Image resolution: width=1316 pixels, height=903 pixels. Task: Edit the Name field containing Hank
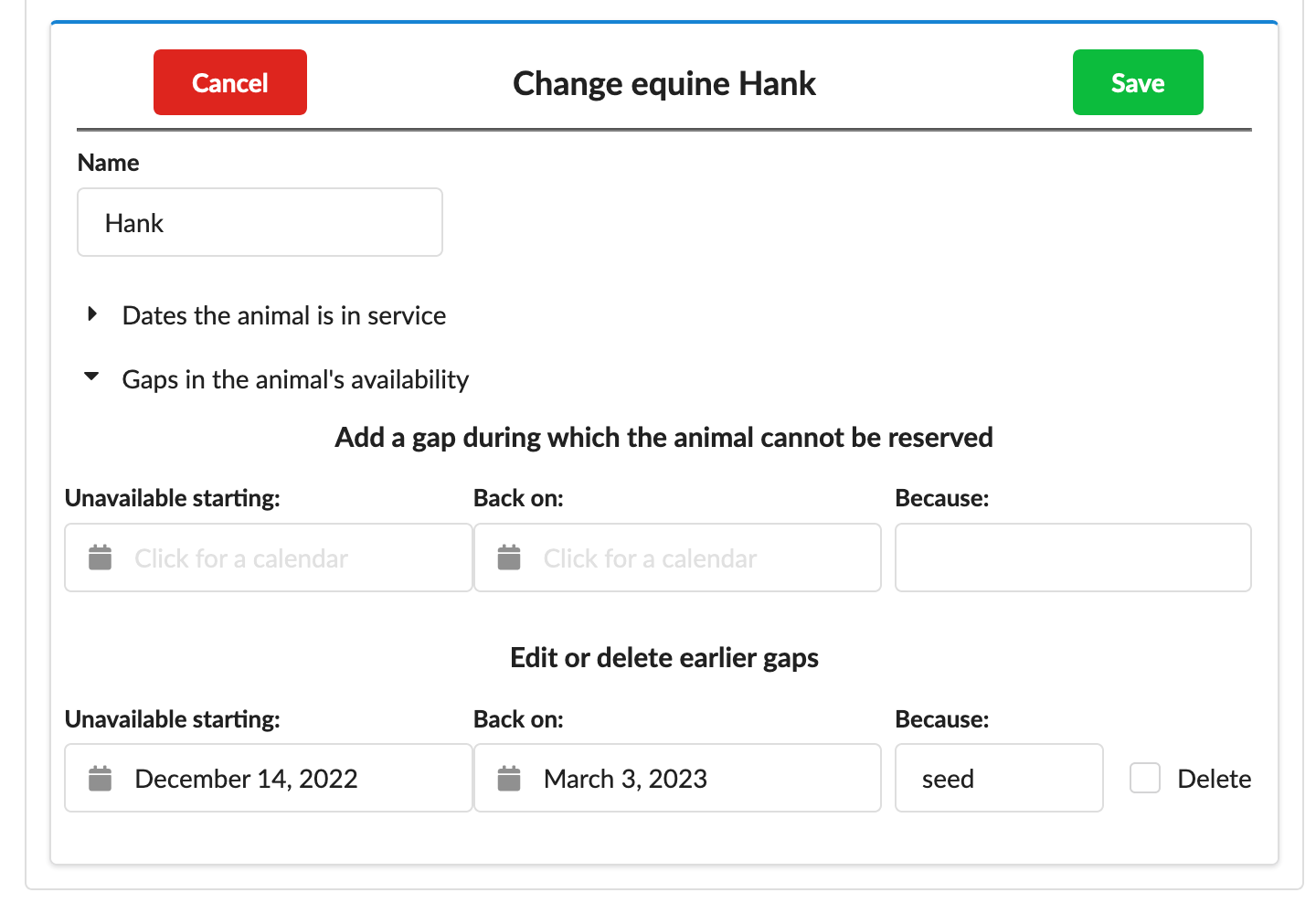(x=260, y=222)
